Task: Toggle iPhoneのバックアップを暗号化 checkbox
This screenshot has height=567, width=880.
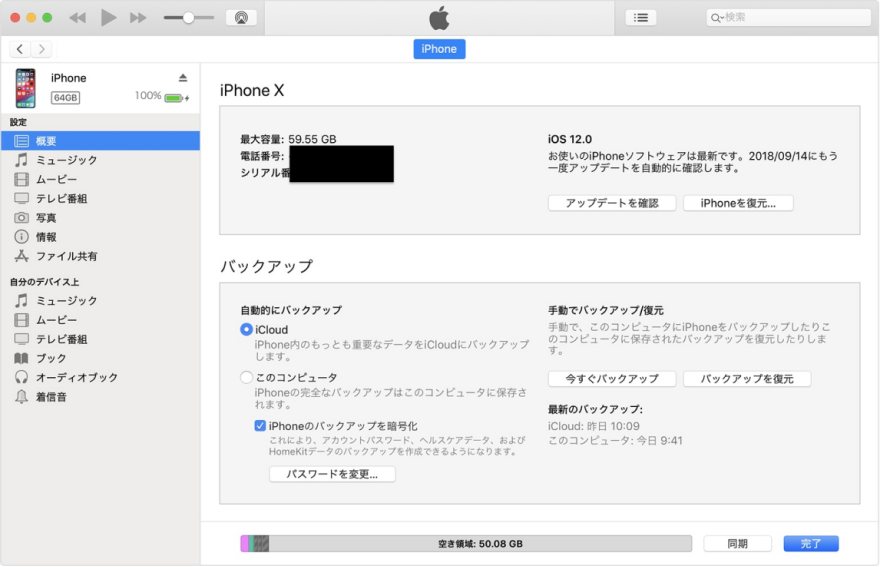Action: pos(260,426)
